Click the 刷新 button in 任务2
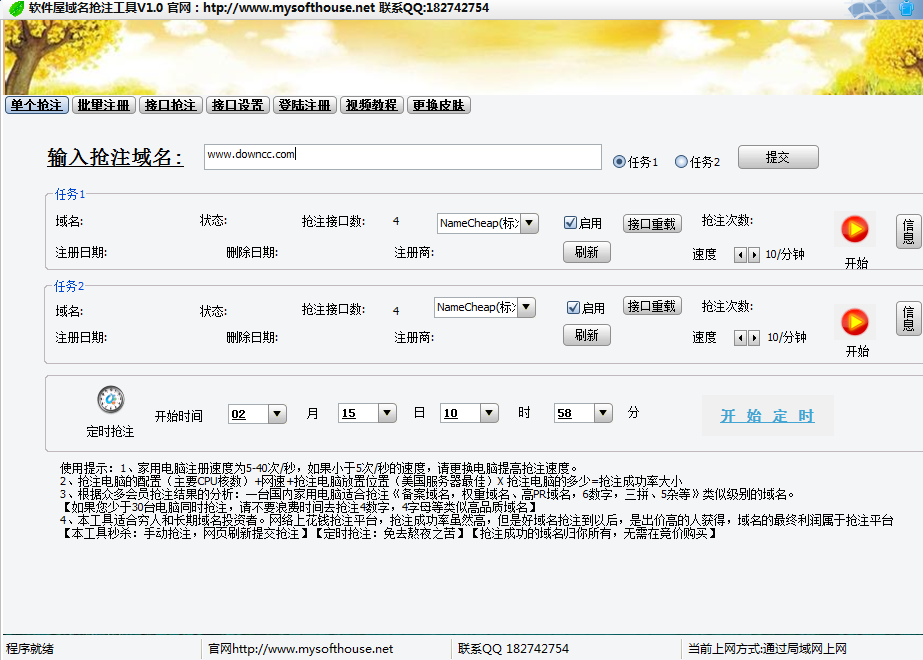 (x=586, y=336)
